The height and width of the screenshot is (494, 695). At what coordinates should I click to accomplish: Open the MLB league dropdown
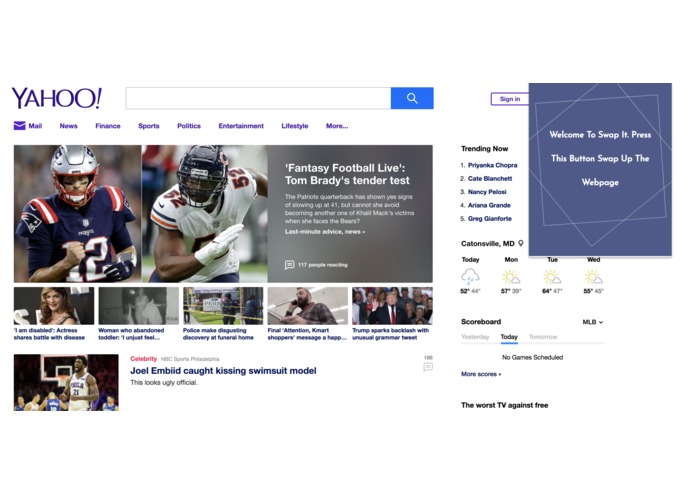click(x=593, y=322)
